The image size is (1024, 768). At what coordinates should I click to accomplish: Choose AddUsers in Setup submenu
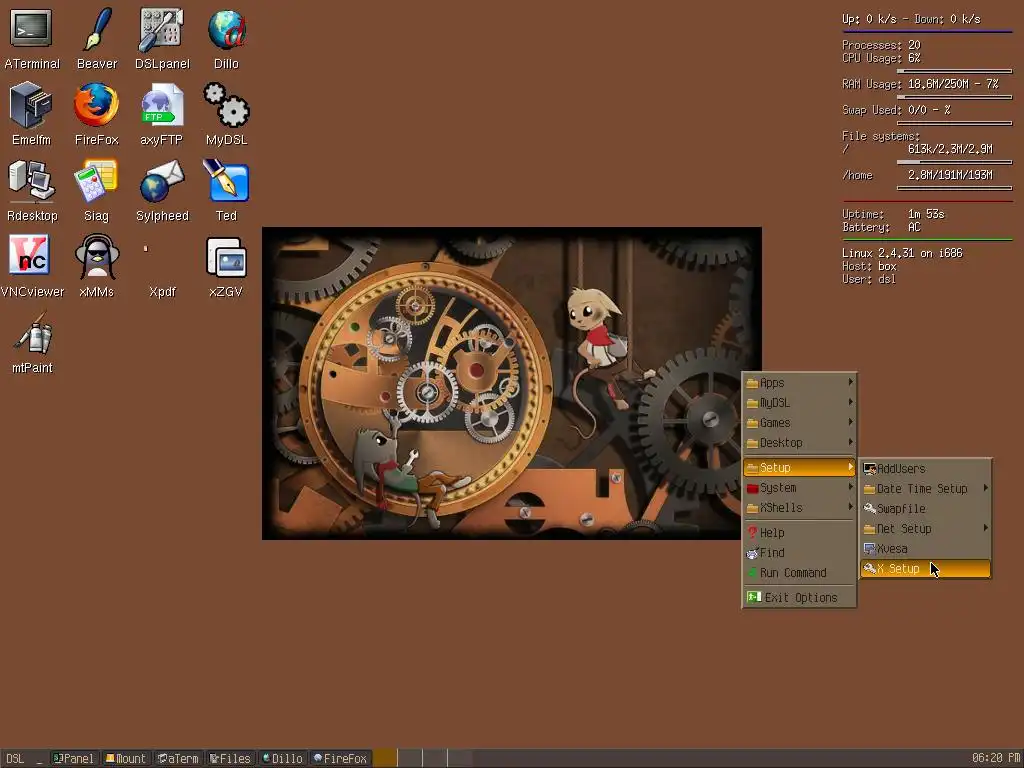tap(925, 469)
